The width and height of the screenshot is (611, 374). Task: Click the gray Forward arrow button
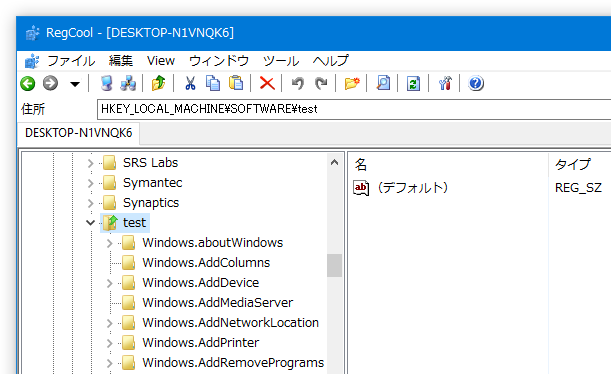tap(50, 83)
